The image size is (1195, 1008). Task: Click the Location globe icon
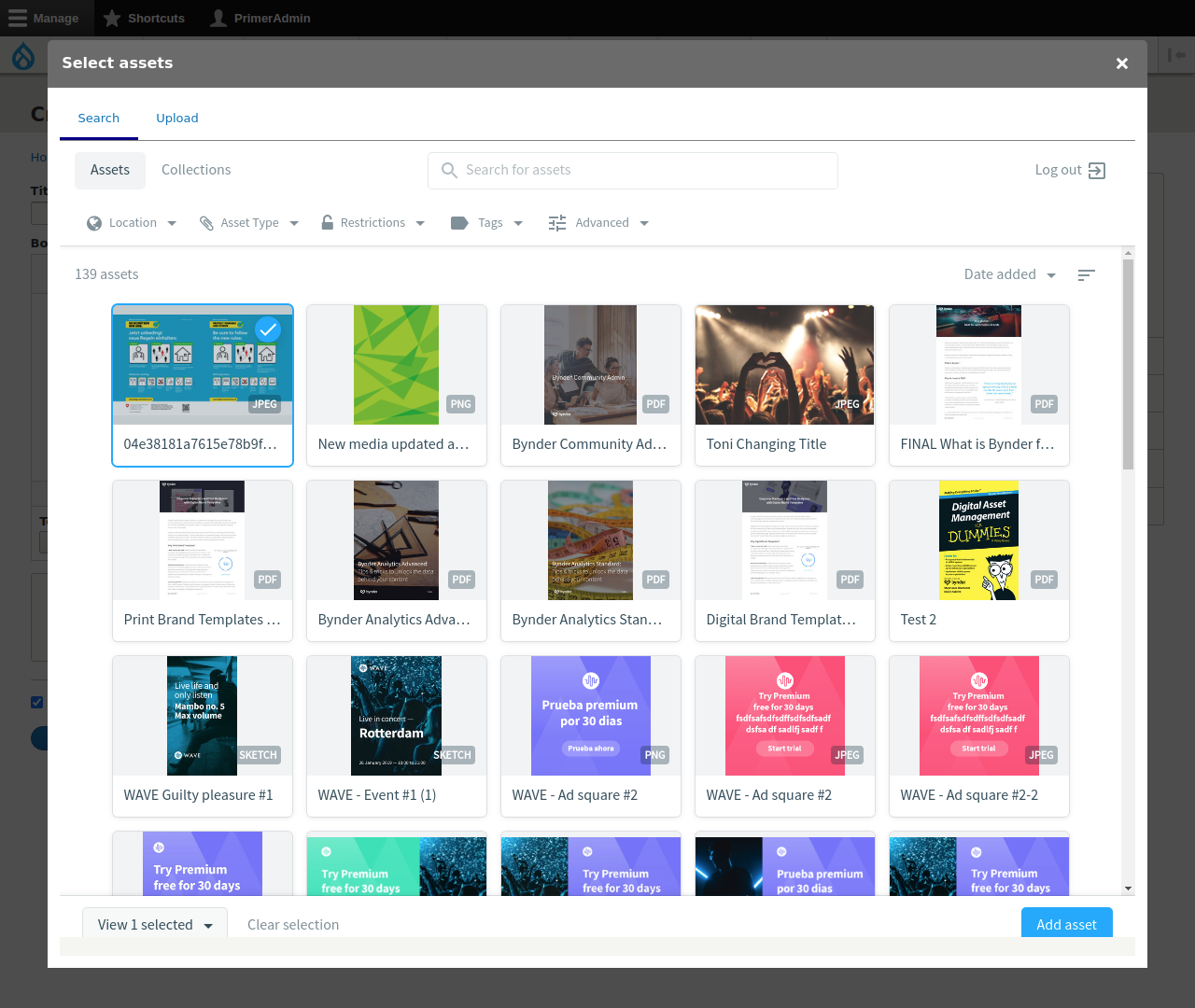94,223
